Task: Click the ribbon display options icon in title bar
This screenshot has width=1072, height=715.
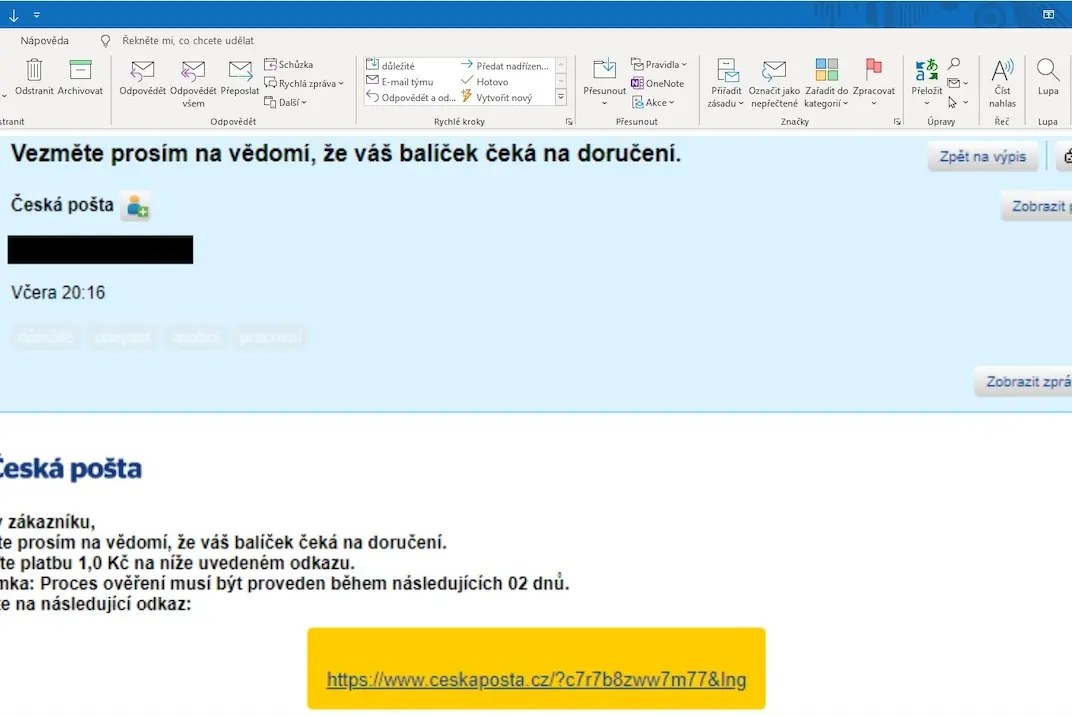Action: tap(1048, 14)
